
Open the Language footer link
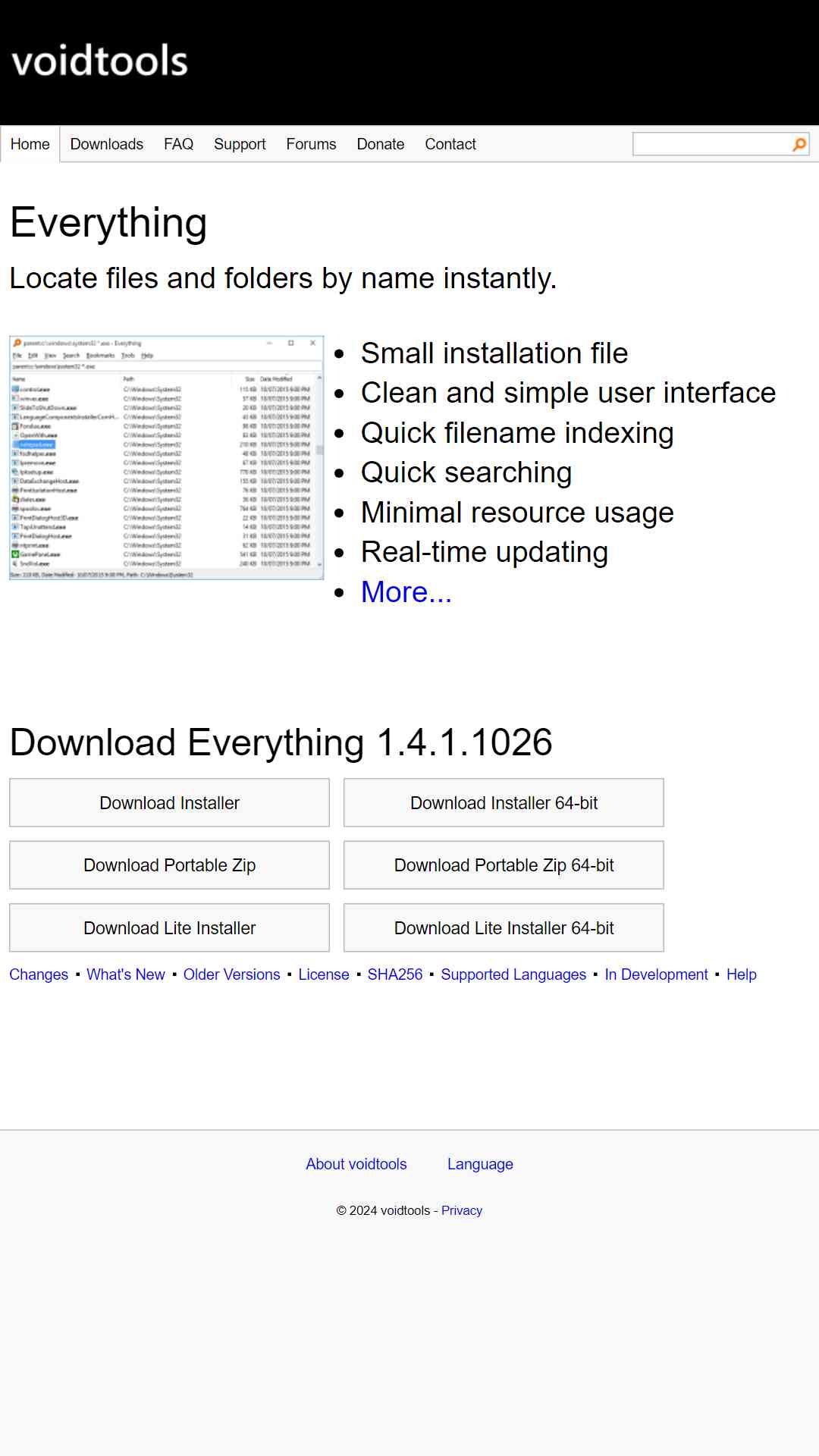[480, 1164]
